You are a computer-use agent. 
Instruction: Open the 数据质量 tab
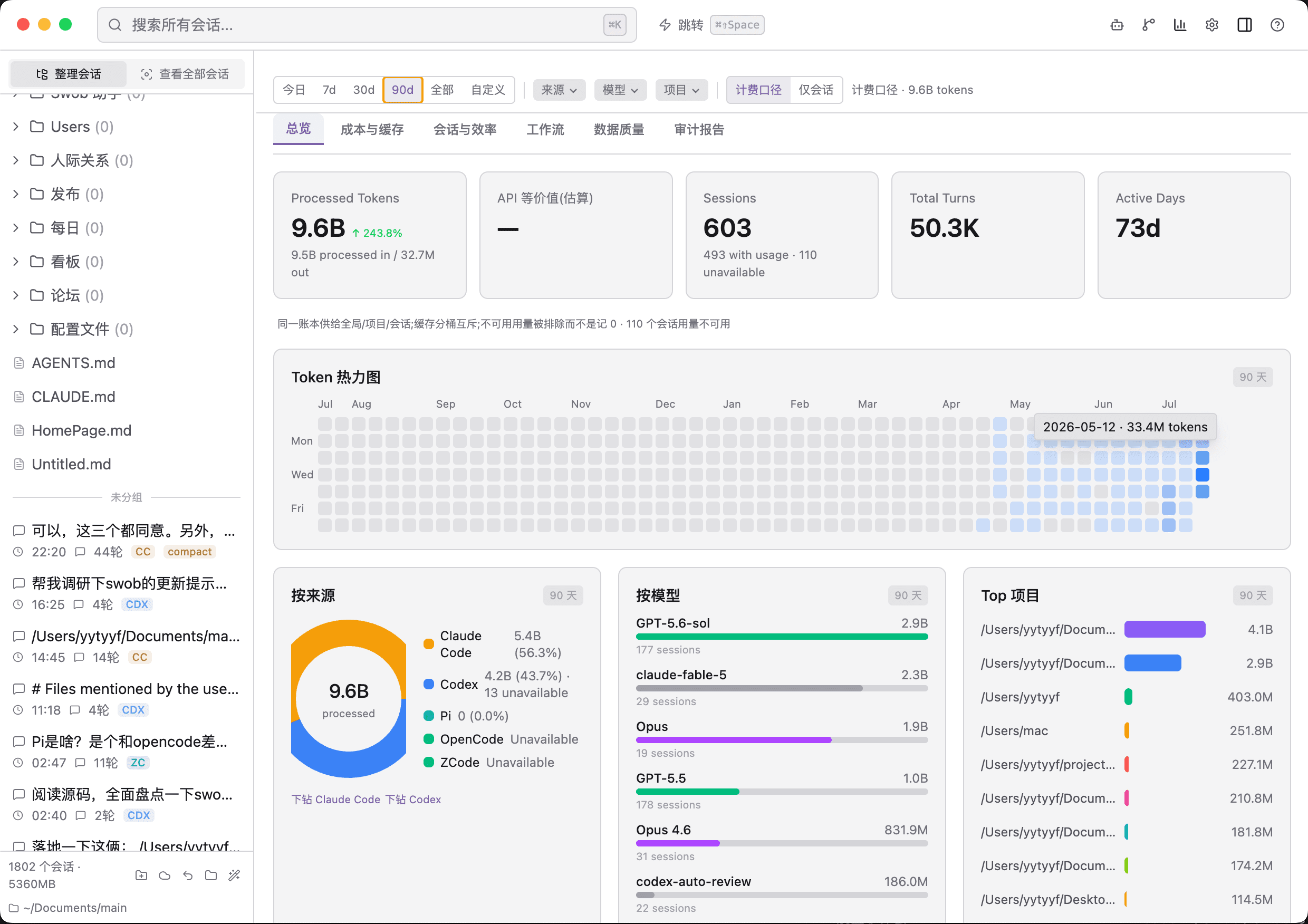619,130
